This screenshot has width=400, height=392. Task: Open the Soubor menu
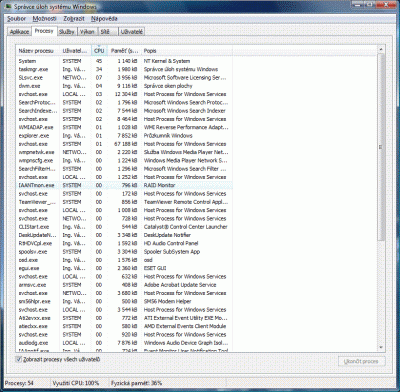click(16, 19)
